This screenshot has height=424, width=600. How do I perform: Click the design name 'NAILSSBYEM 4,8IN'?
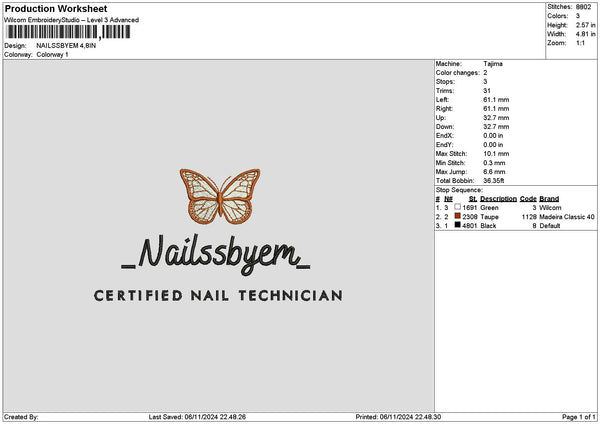point(66,46)
